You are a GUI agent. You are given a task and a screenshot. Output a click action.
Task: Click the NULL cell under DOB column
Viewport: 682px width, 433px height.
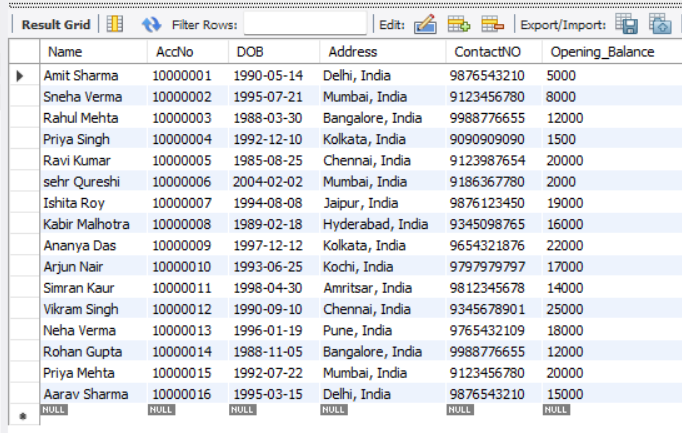[242, 410]
